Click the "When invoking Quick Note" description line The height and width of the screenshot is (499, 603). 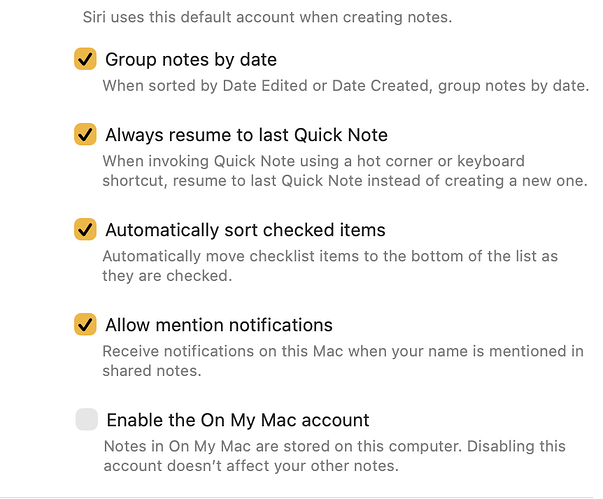[313, 161]
